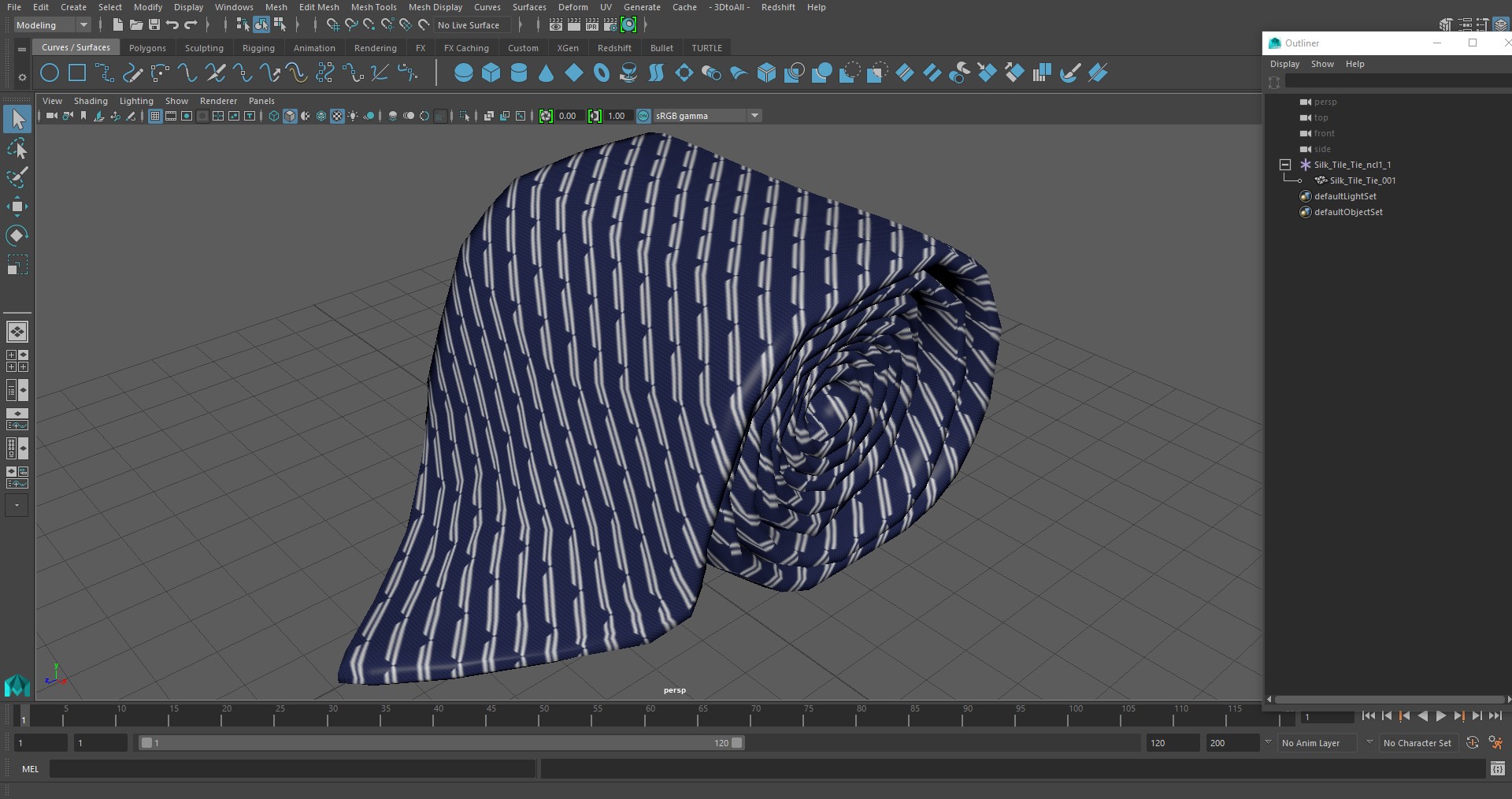Create a NURBS cone from the shelf
The height and width of the screenshot is (799, 1512).
point(547,73)
